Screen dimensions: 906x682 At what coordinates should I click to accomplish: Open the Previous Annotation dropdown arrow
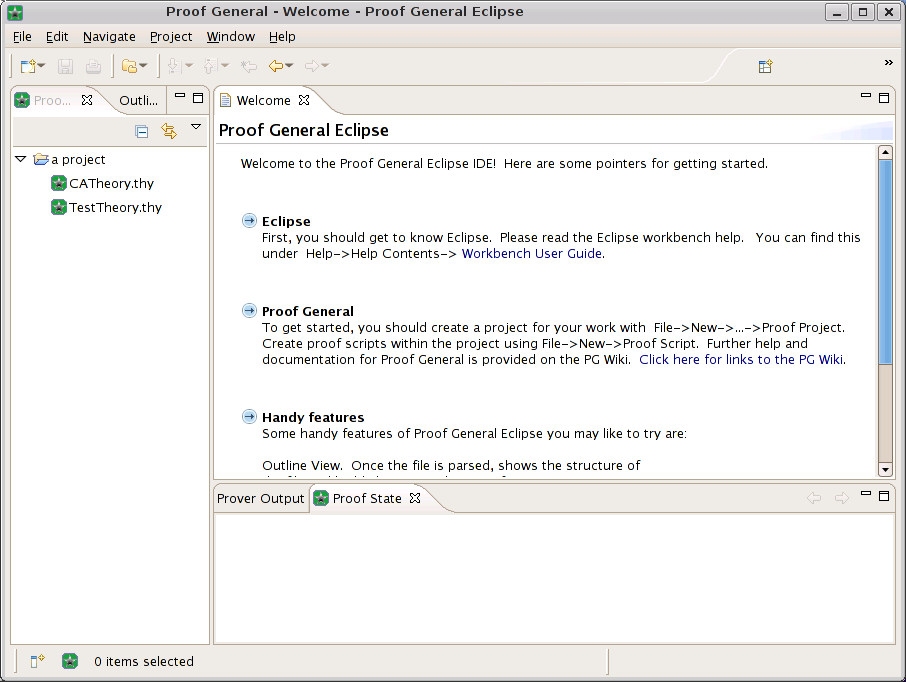225,66
